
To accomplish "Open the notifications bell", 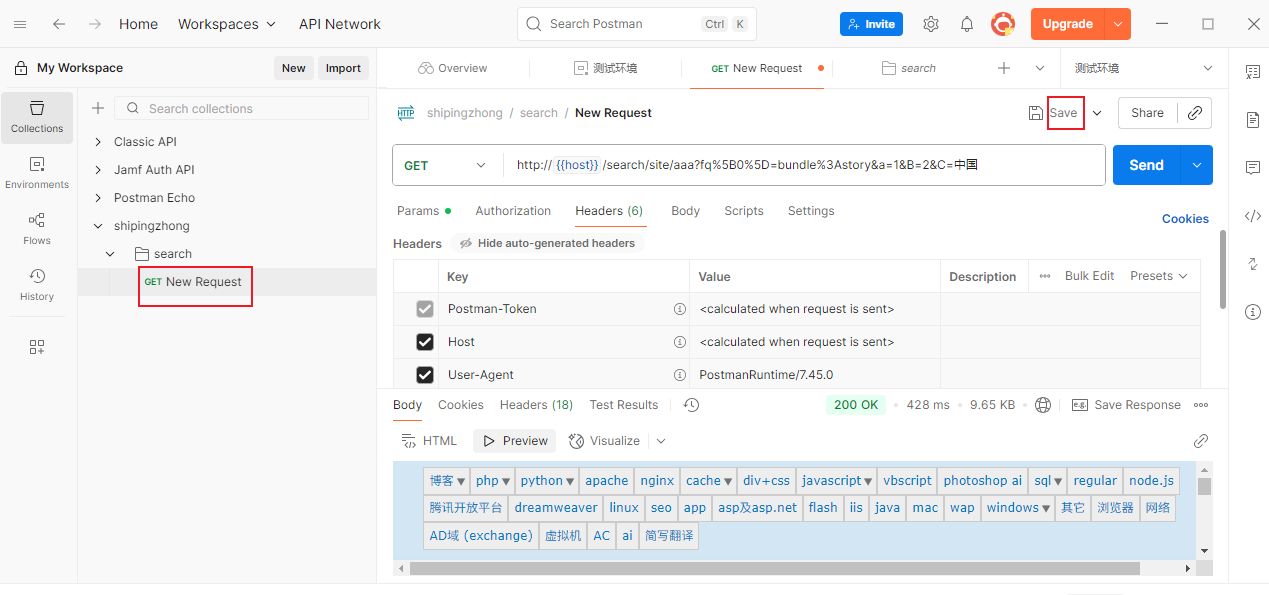I will coord(967,24).
